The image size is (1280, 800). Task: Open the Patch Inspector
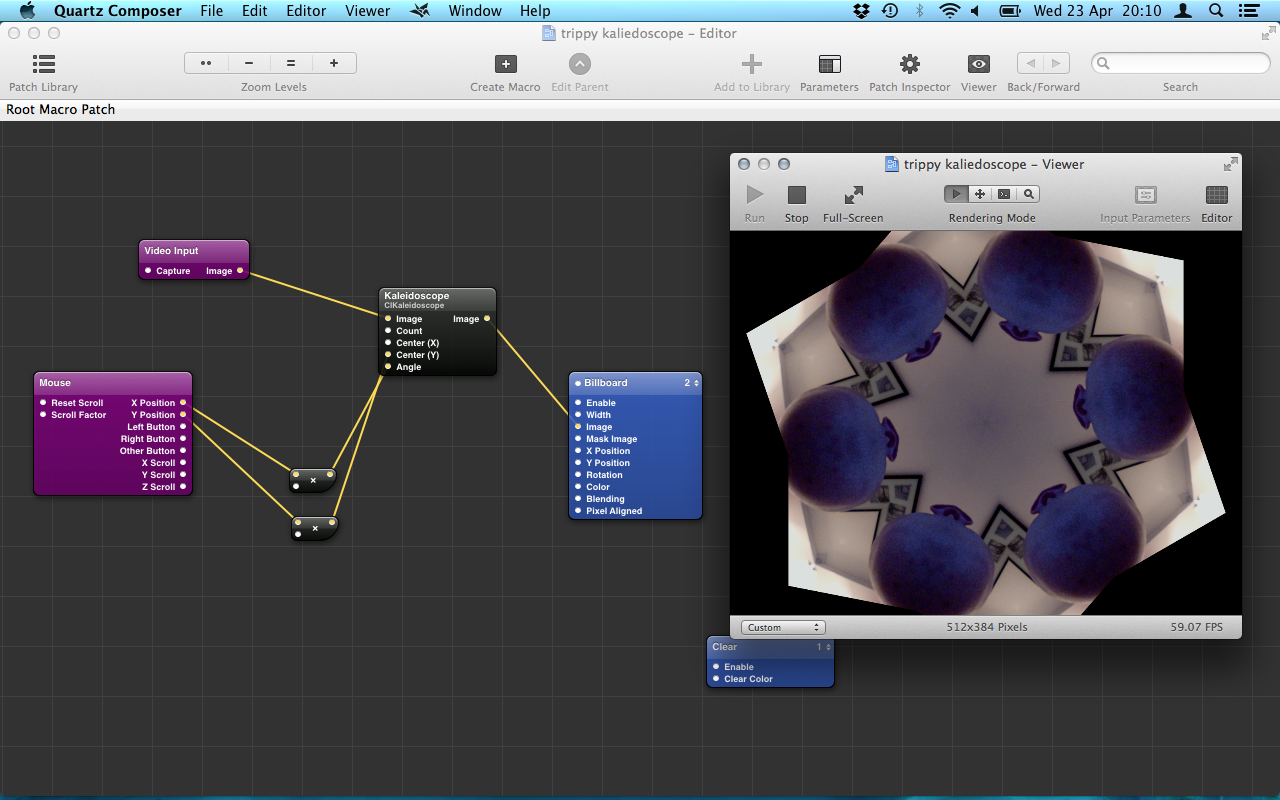(x=909, y=65)
